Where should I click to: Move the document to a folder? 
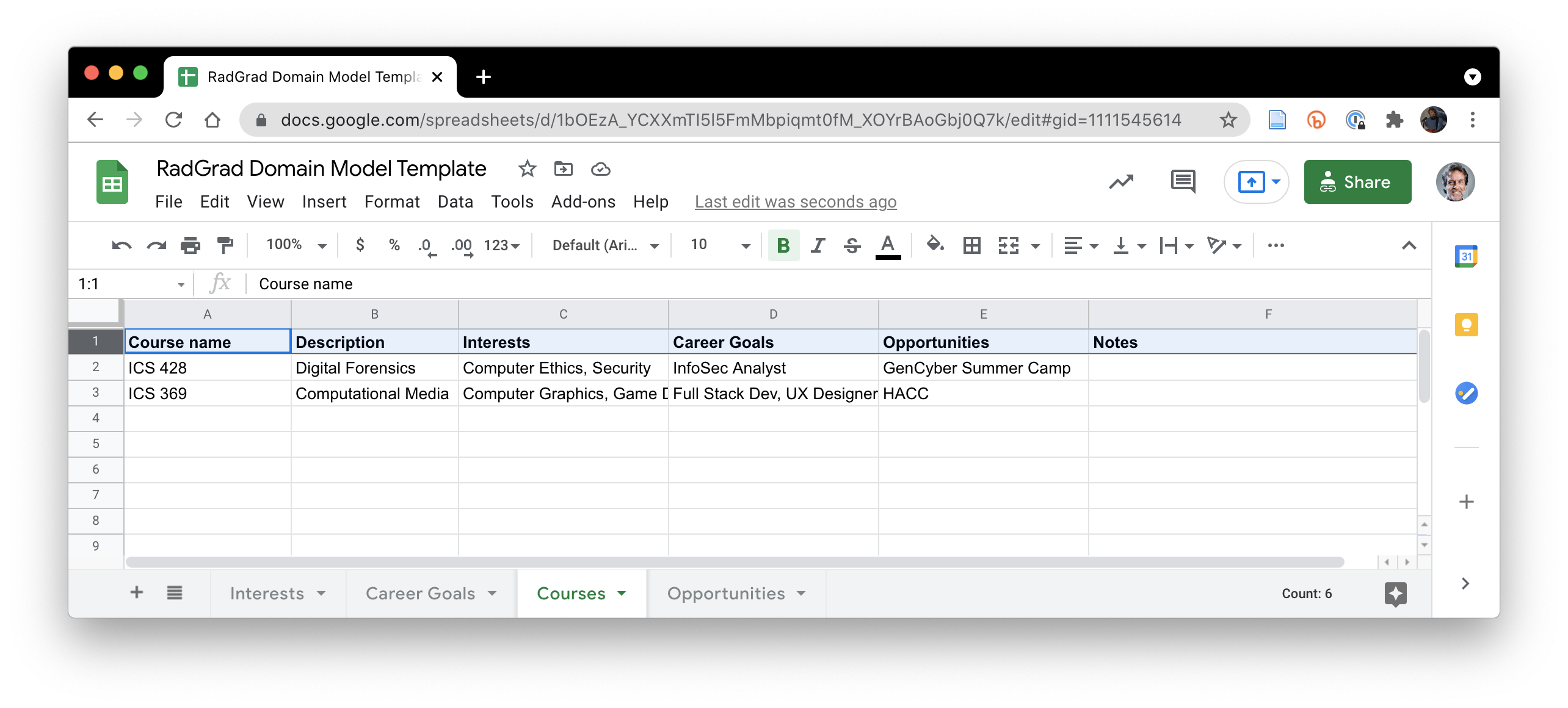tap(563, 168)
